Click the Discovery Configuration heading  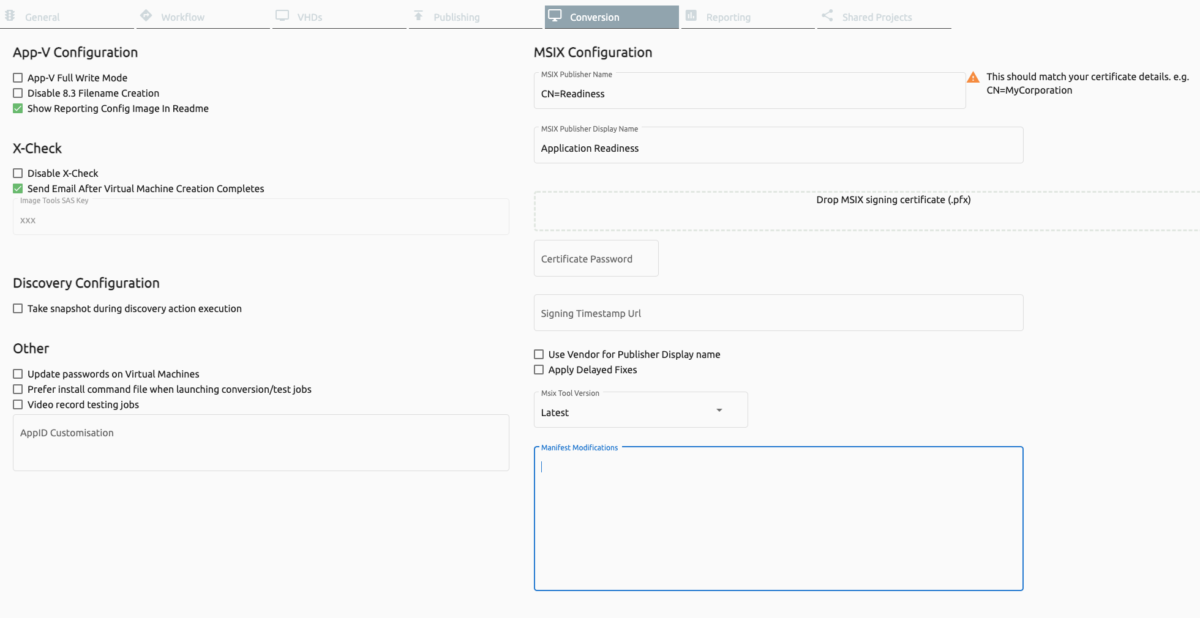coord(86,283)
